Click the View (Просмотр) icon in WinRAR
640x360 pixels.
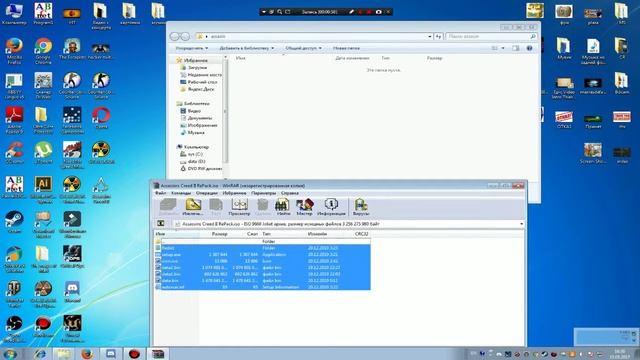(239, 207)
